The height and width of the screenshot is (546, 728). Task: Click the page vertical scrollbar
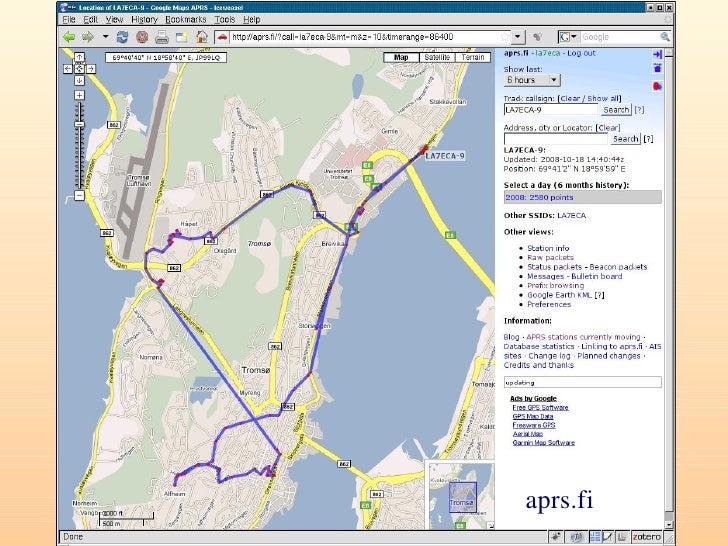(x=669, y=288)
